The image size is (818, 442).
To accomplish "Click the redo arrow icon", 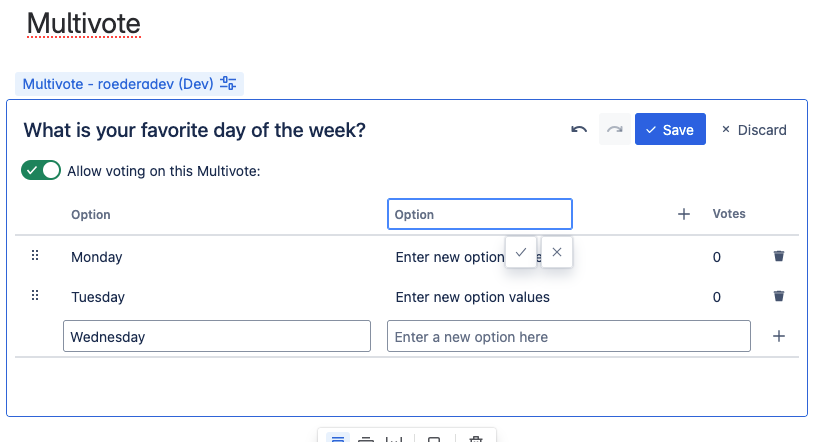I will pyautogui.click(x=615, y=129).
